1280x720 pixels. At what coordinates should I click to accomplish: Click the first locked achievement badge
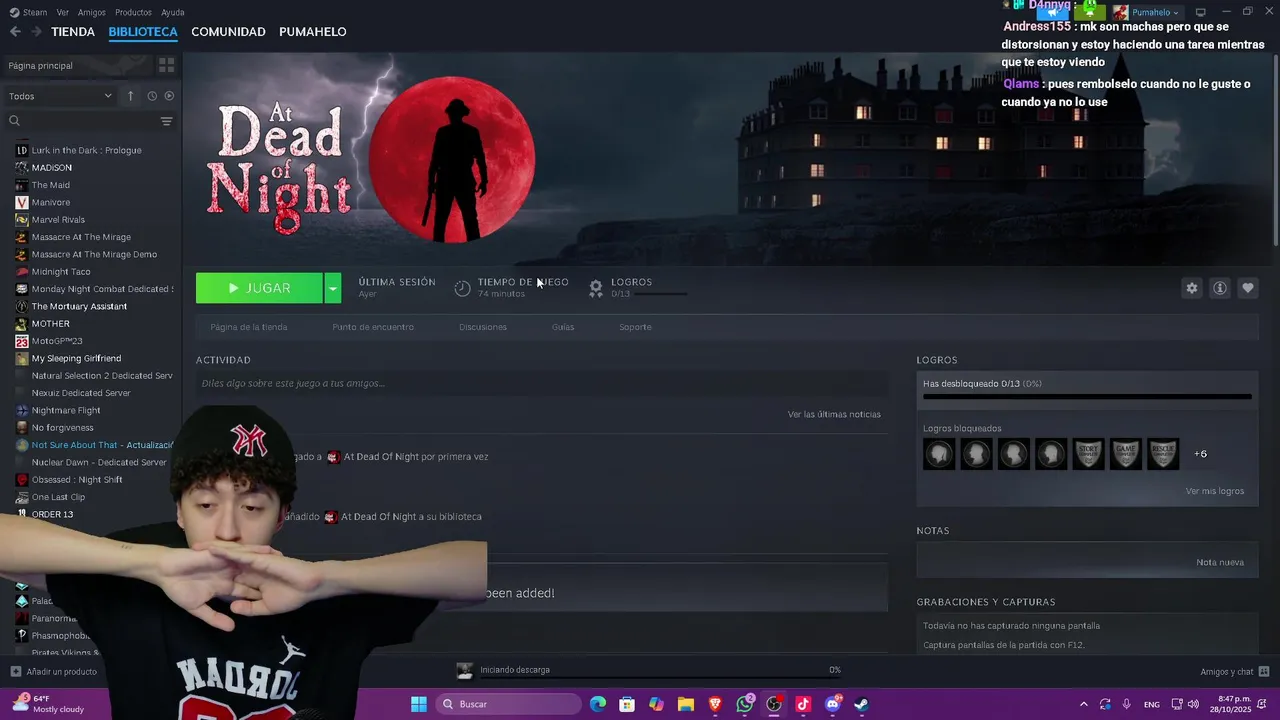pos(939,454)
